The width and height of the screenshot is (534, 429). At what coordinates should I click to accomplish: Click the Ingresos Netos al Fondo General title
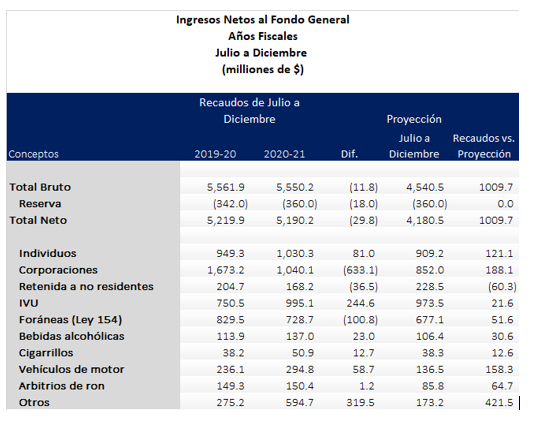tap(263, 20)
